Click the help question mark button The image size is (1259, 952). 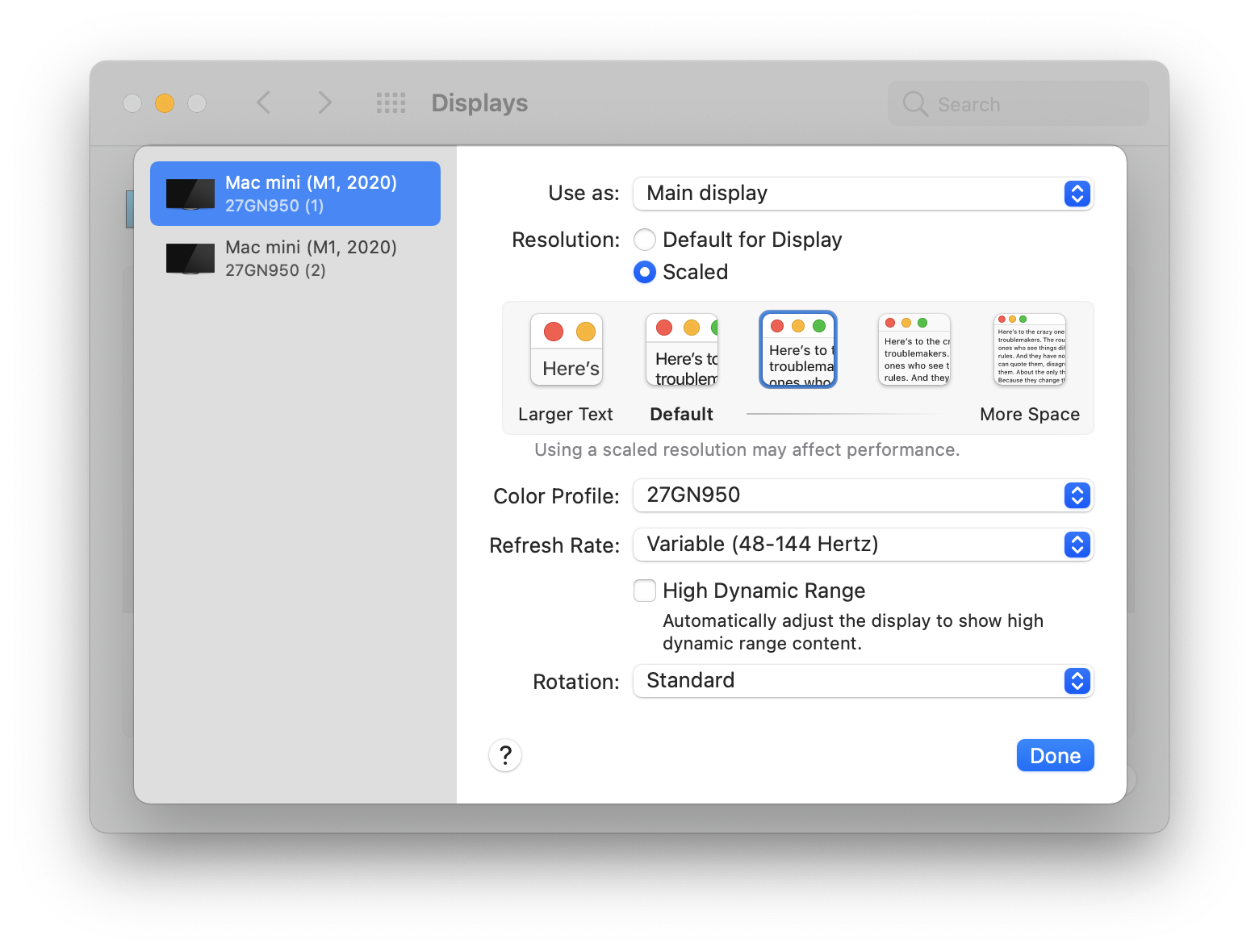point(505,755)
